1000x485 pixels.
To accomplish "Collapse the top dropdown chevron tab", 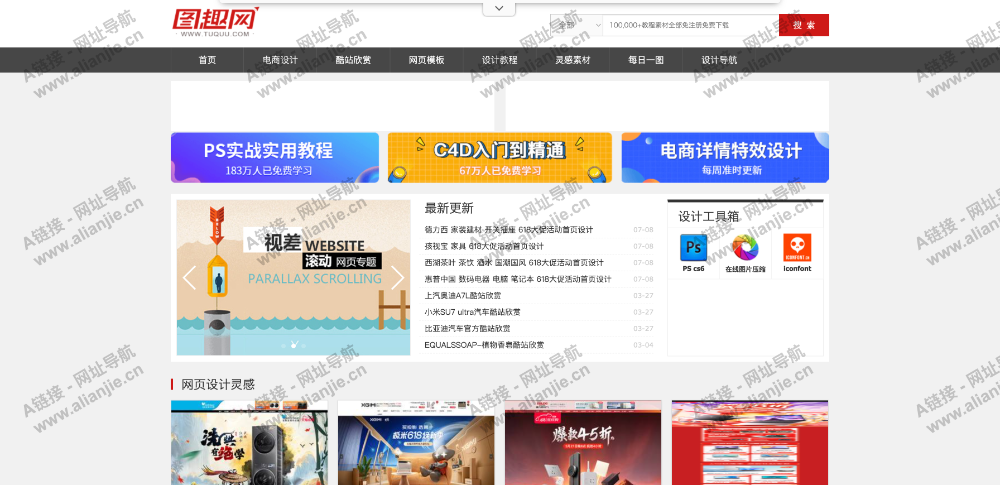I will pos(499,8).
